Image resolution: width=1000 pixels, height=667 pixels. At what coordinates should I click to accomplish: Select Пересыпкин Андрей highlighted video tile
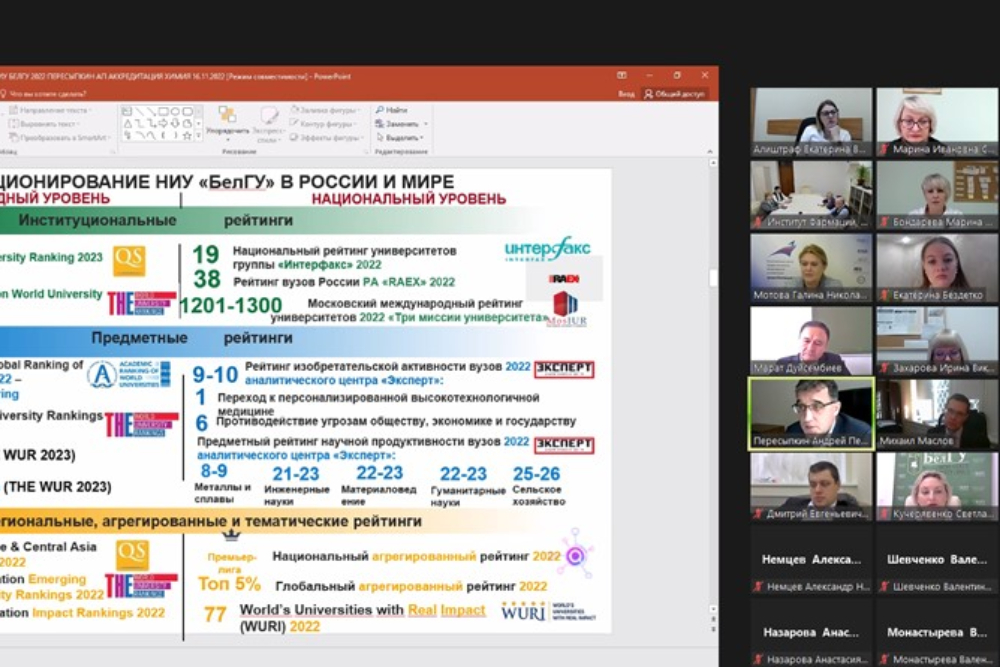pos(811,413)
